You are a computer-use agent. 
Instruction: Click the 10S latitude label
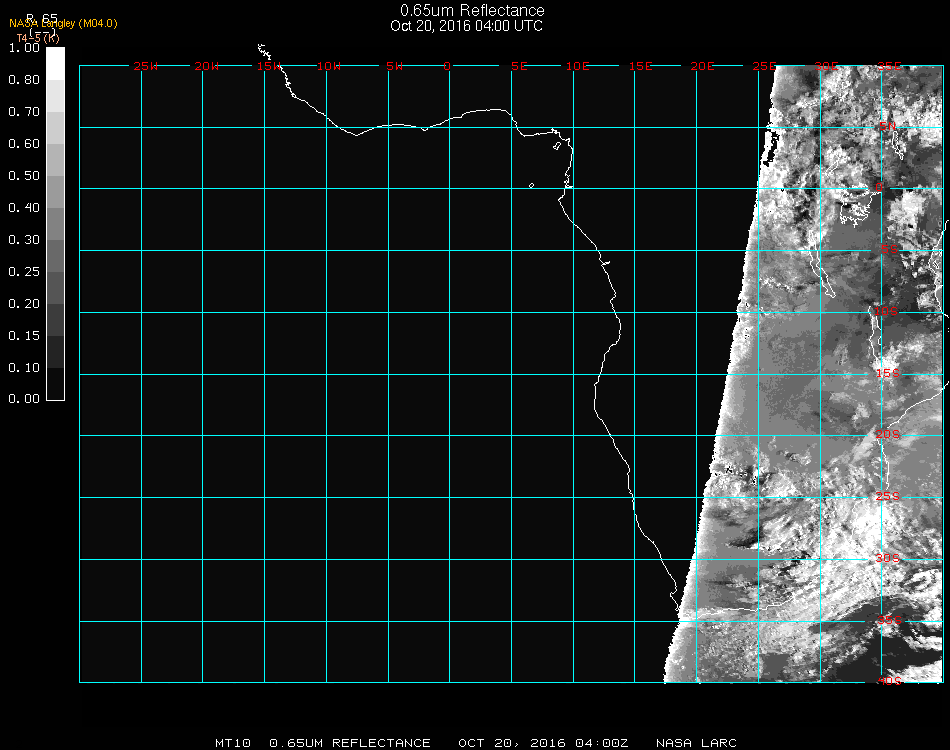tap(887, 312)
